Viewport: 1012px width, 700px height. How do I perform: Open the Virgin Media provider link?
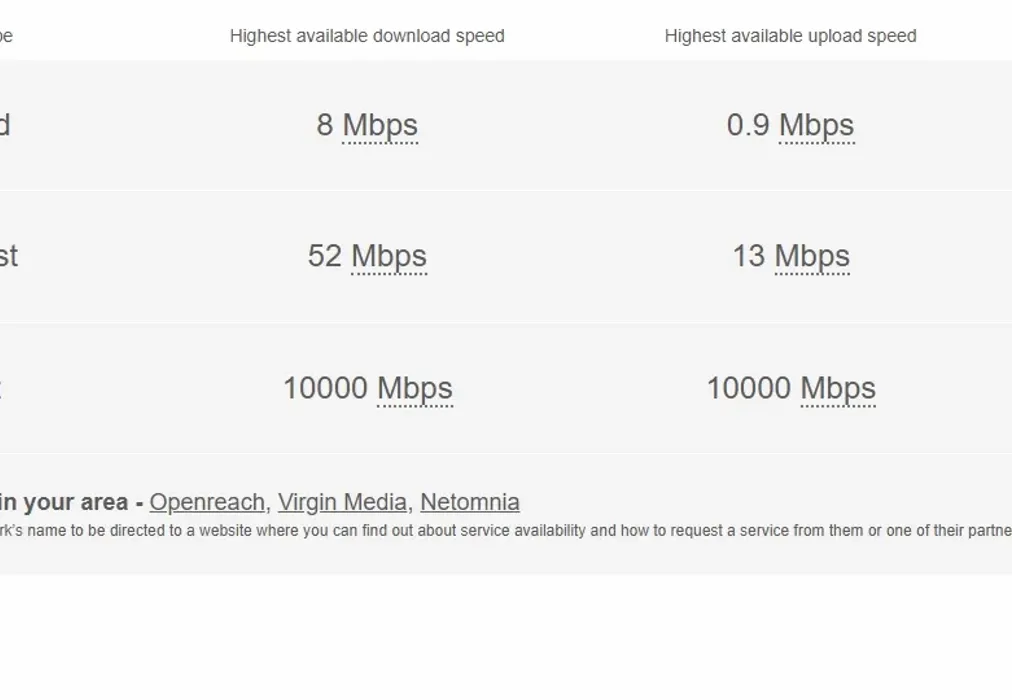[342, 502]
